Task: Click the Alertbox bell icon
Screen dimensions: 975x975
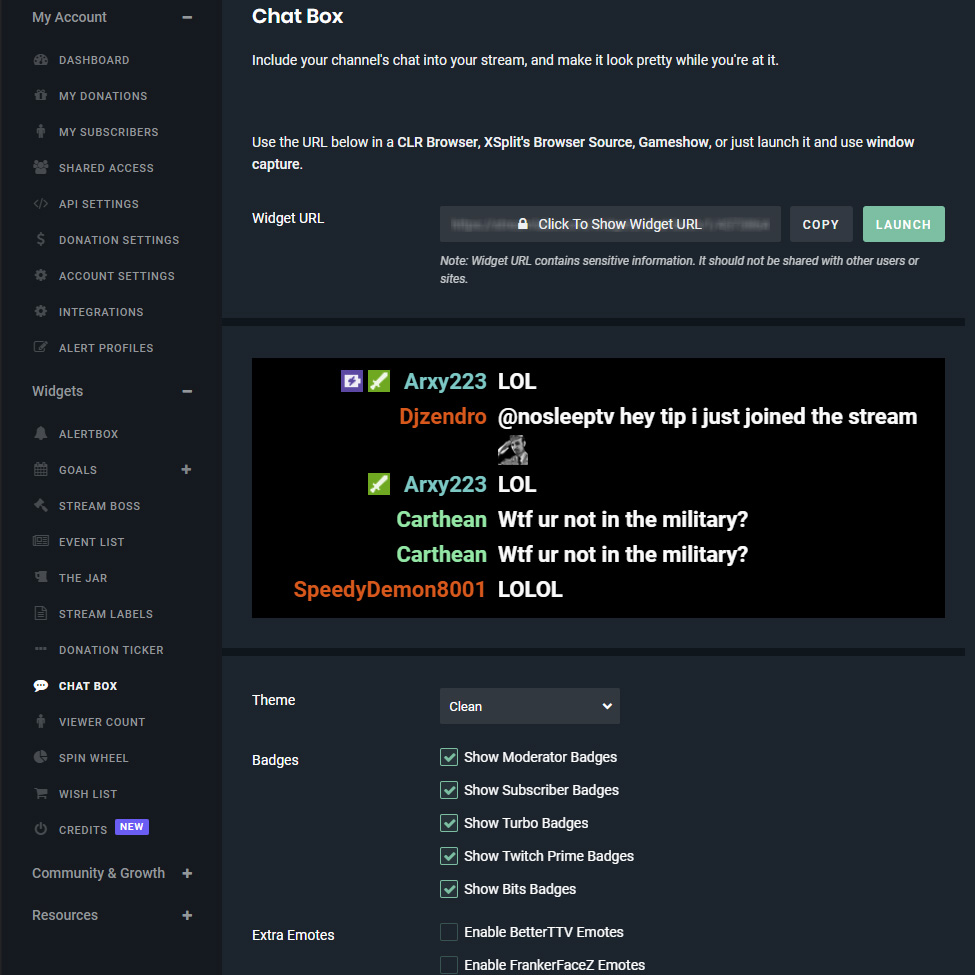Action: 41,434
